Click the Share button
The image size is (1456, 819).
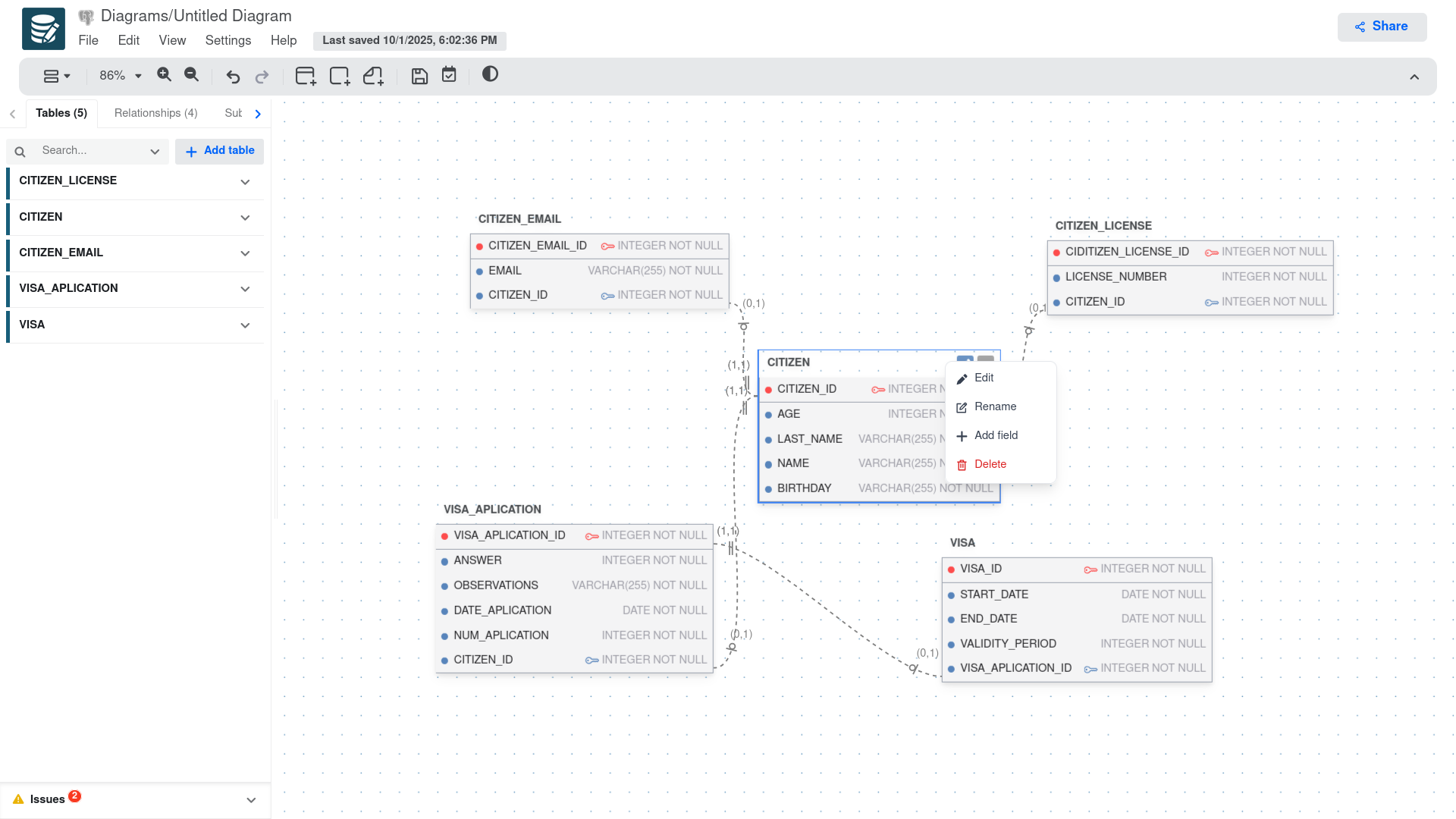point(1382,27)
